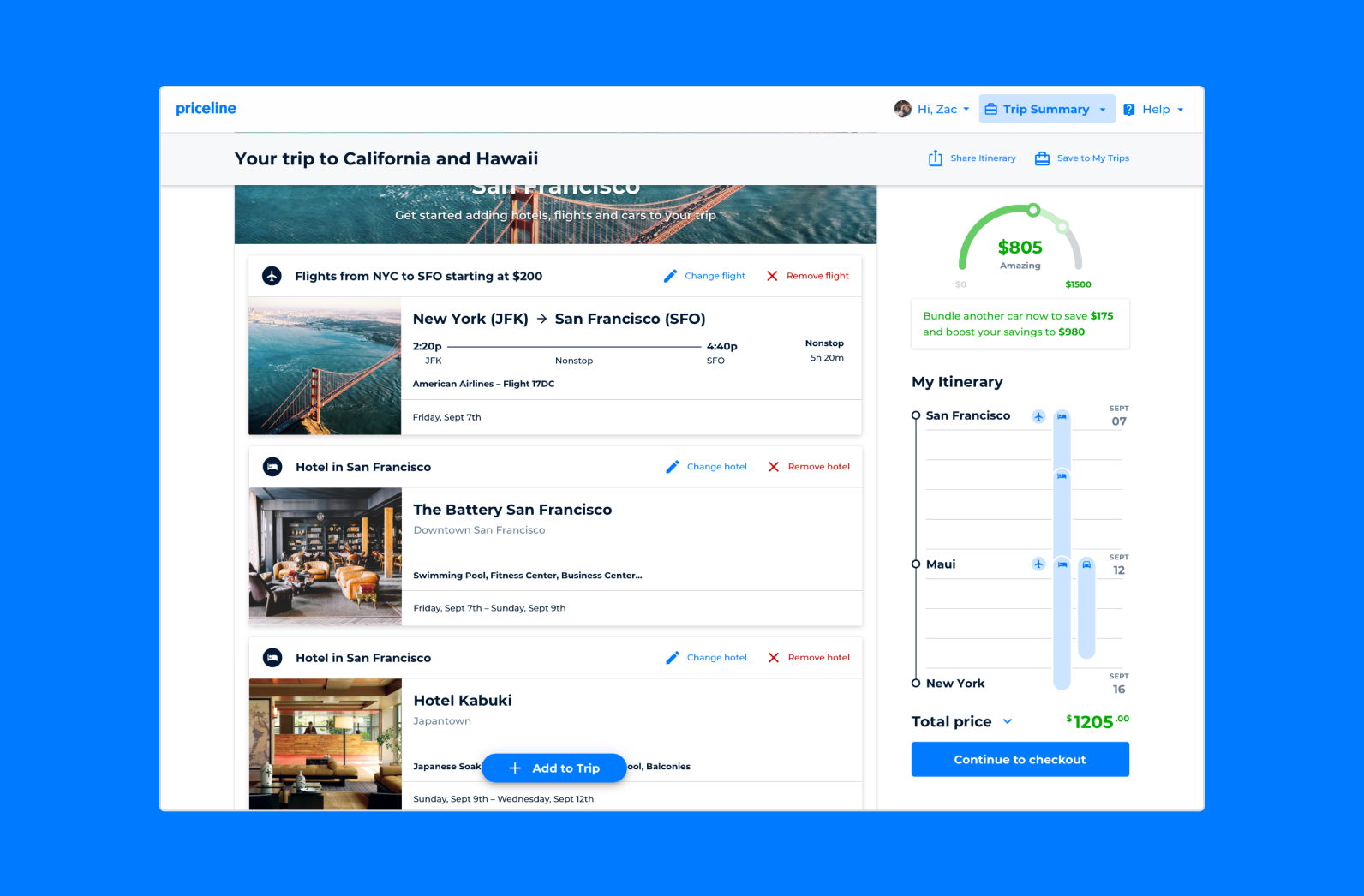Image resolution: width=1364 pixels, height=896 pixels.
Task: Click Change hotel for The Battery San Francisco
Action: coord(716,467)
